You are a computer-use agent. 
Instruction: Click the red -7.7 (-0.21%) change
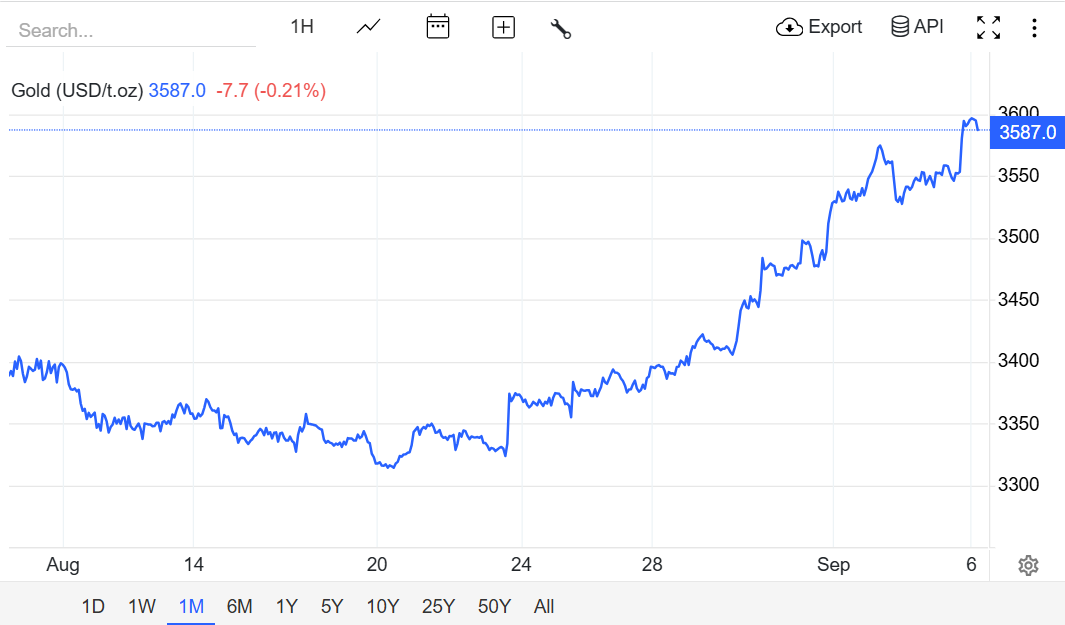pos(271,90)
